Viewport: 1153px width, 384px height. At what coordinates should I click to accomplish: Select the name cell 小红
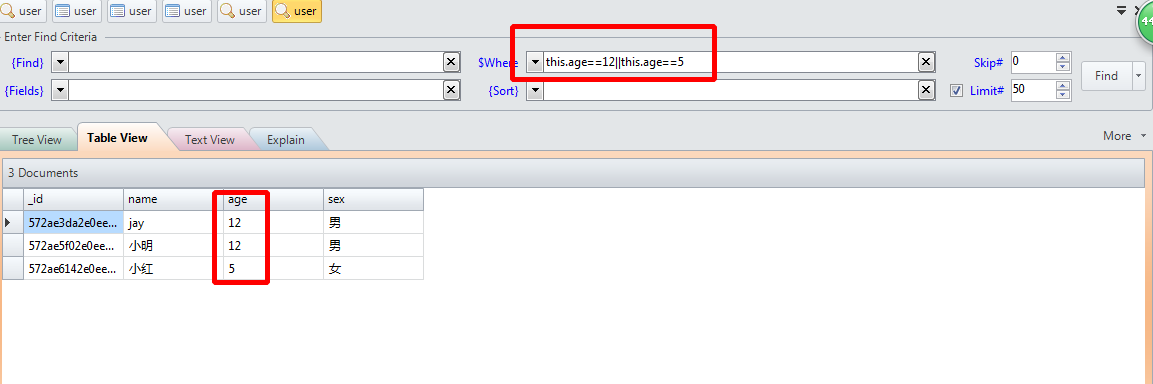[174, 269]
